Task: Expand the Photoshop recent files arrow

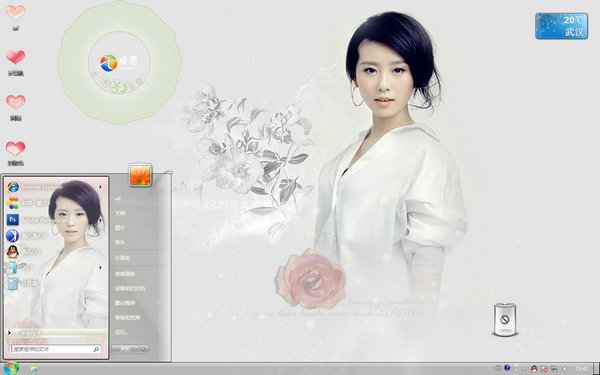Action: point(101,220)
